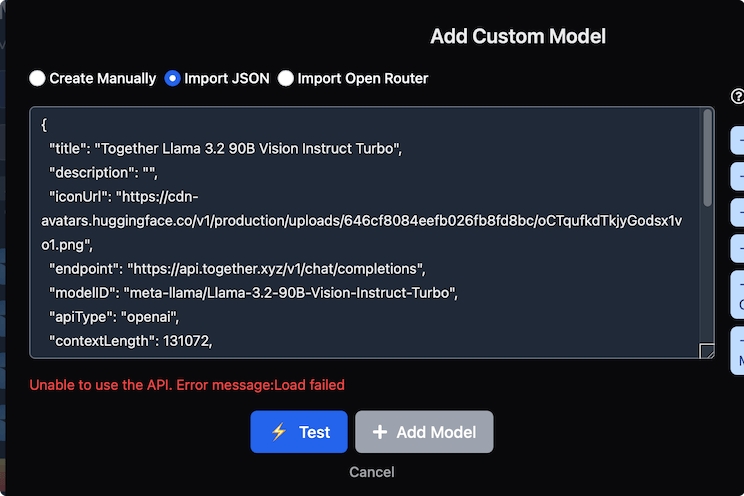This screenshot has width=744, height=496.
Task: Click the first light-blue preset button at right
Action: (737, 140)
